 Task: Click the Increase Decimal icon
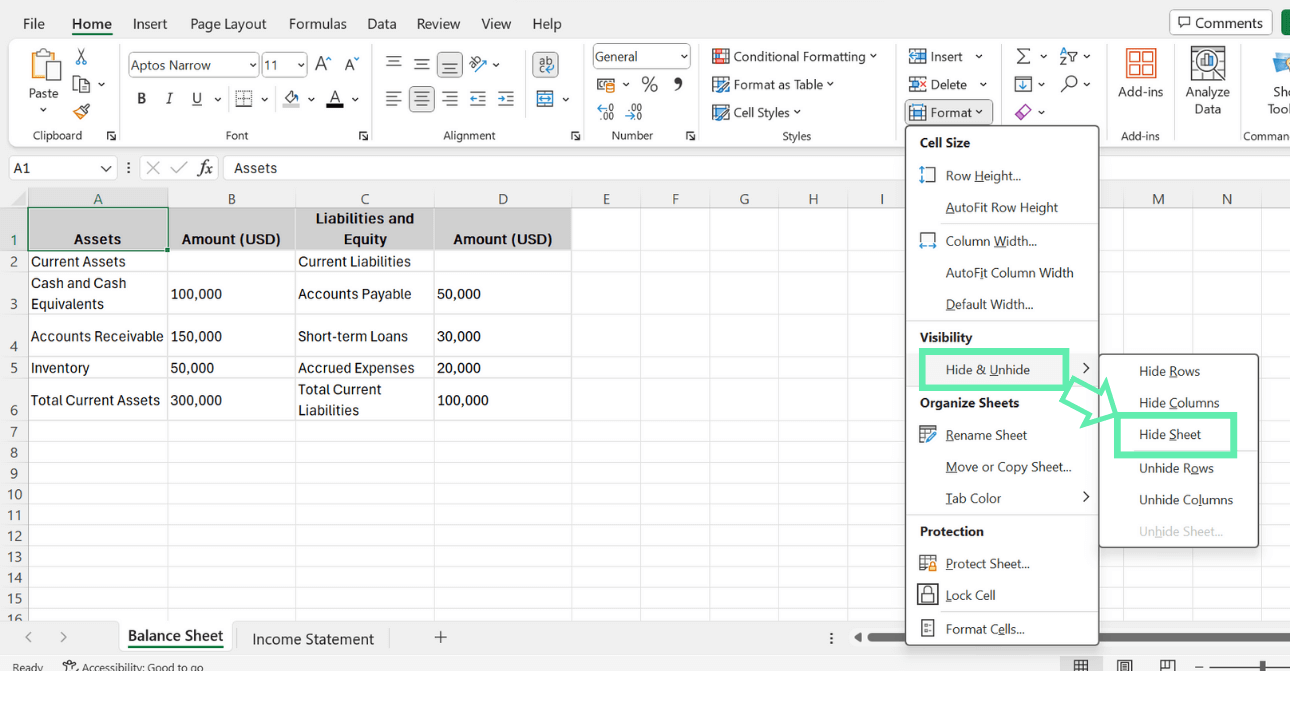coord(605,112)
